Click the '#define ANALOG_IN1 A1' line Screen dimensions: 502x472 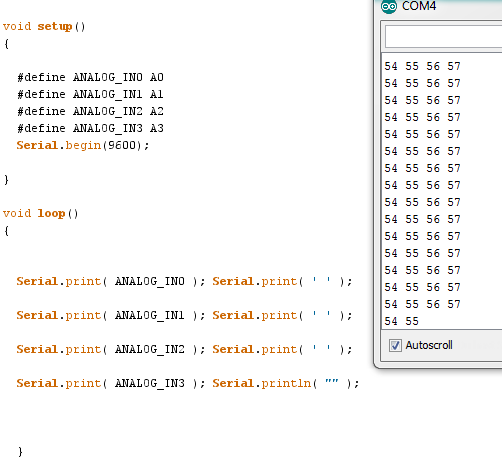click(x=90, y=94)
